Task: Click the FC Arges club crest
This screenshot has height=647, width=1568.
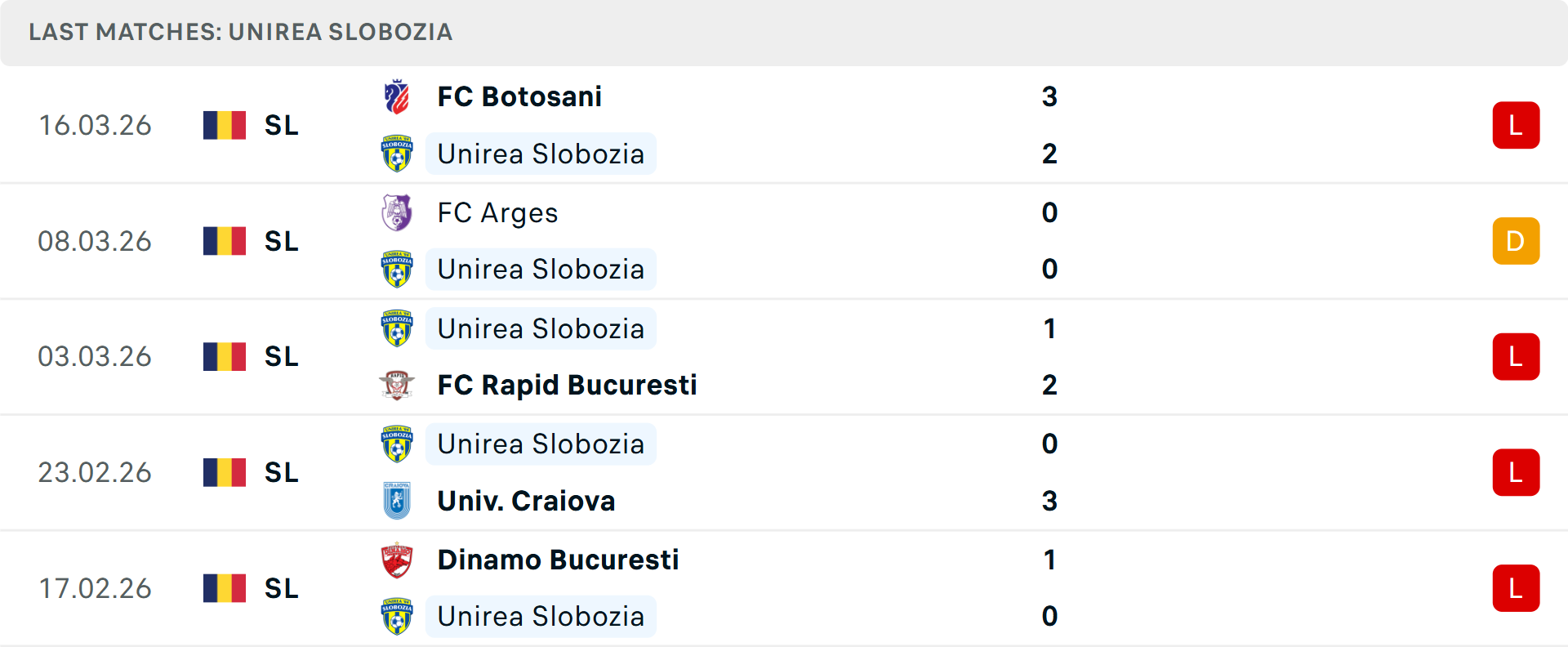Action: (x=397, y=213)
